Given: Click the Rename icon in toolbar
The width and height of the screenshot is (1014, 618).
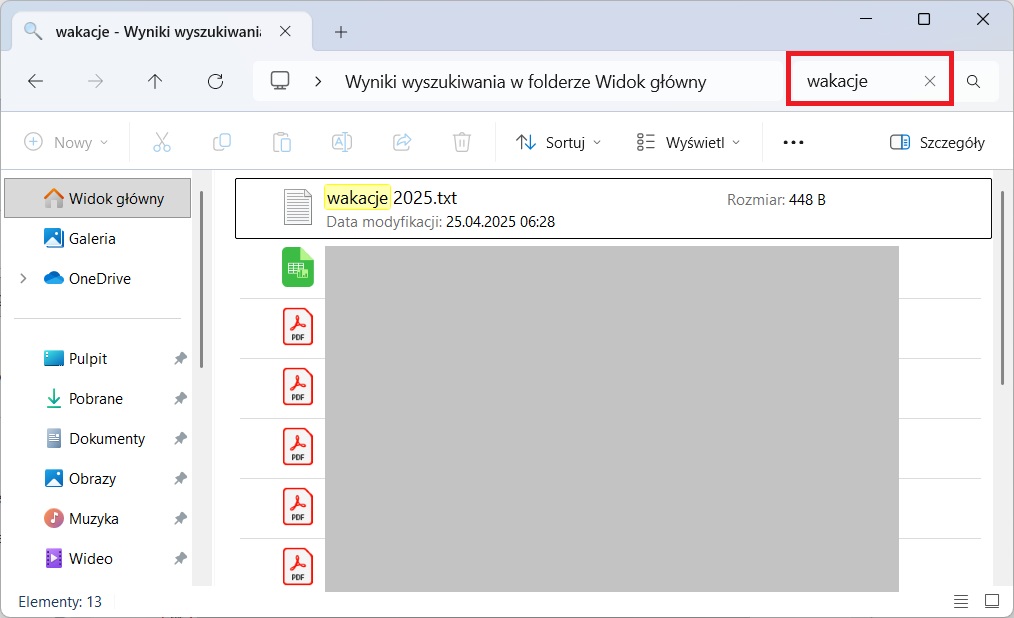Looking at the screenshot, I should tap(342, 142).
